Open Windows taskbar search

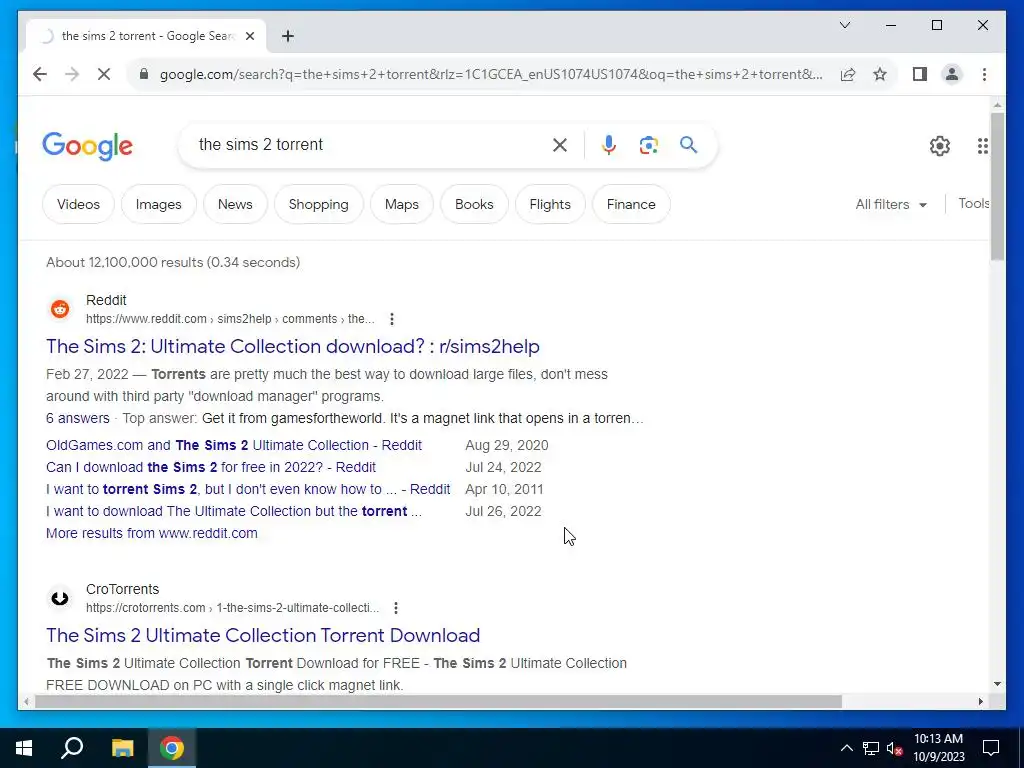tap(72, 748)
